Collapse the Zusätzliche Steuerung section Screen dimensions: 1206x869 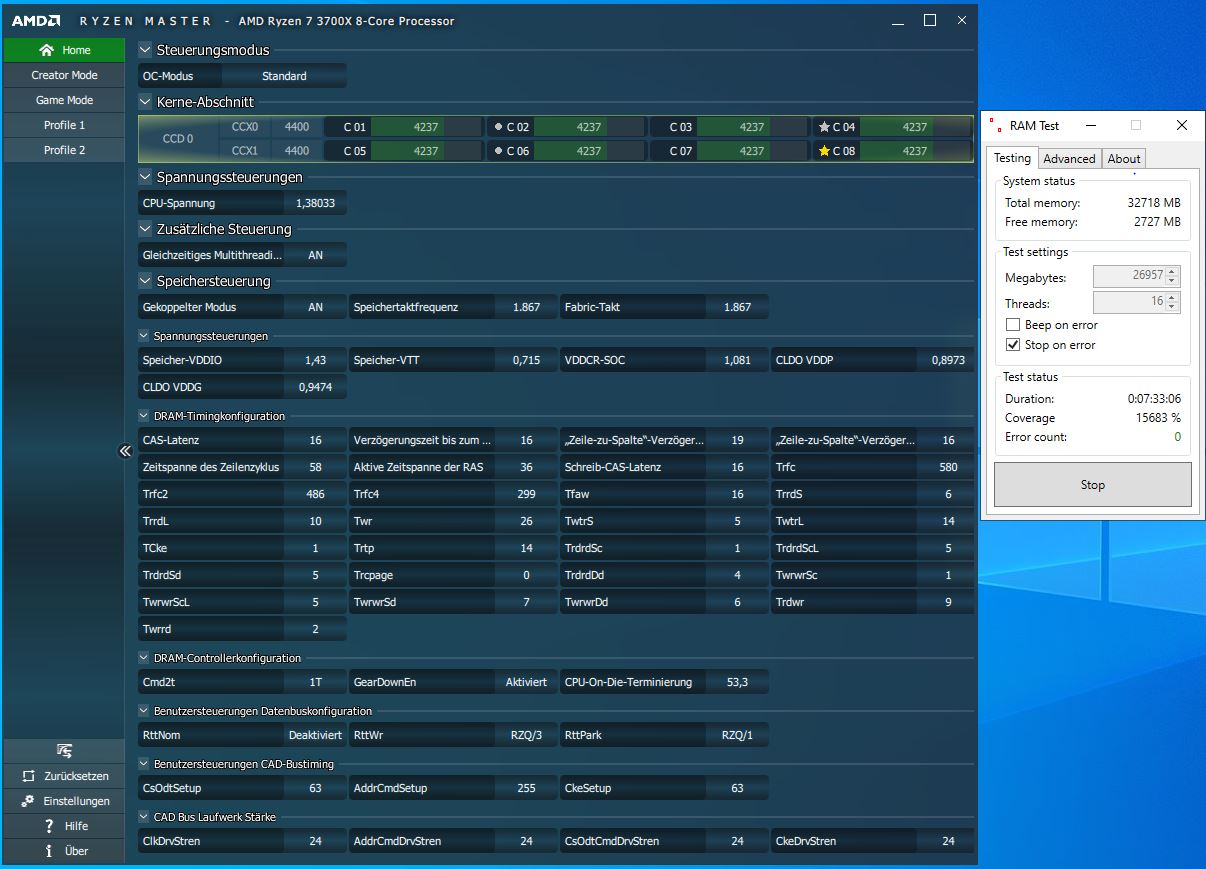(146, 229)
